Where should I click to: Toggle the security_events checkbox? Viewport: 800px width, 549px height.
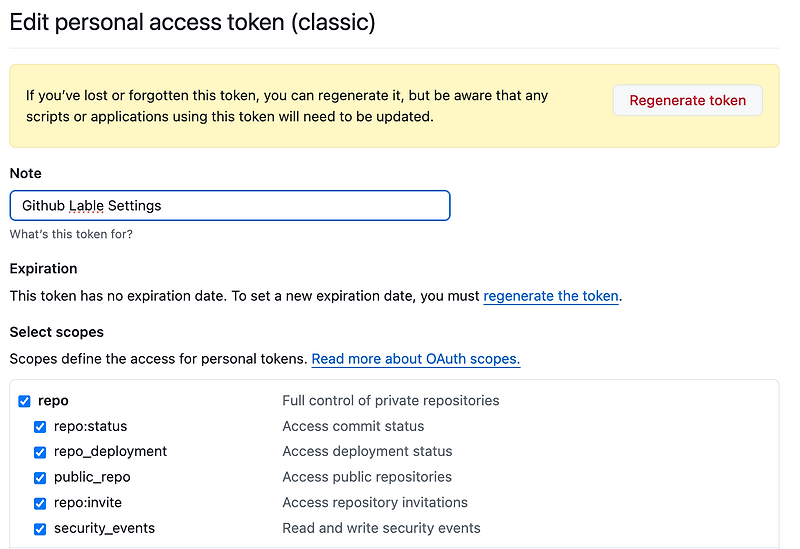pyautogui.click(x=40, y=529)
